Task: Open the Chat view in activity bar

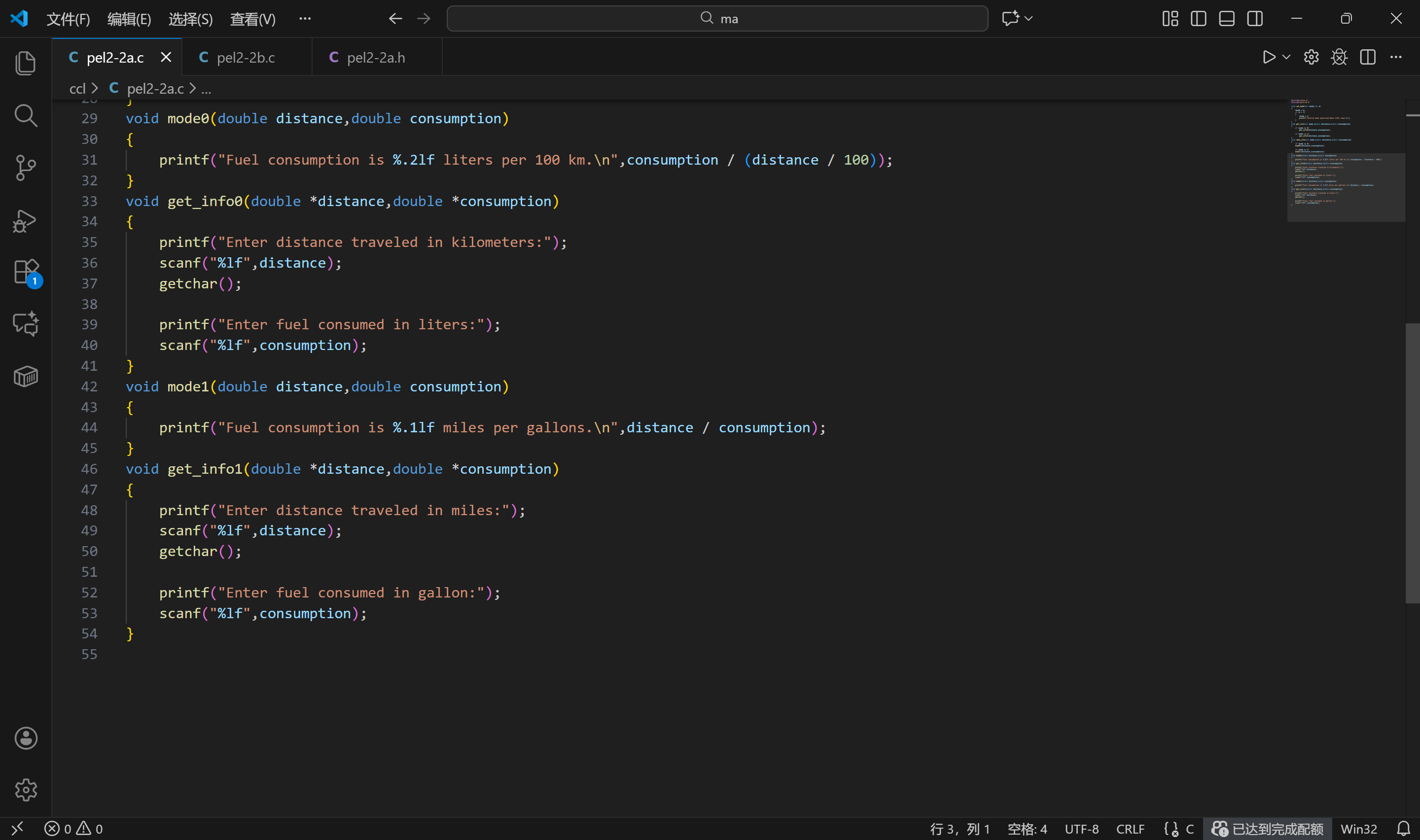Action: [x=26, y=324]
